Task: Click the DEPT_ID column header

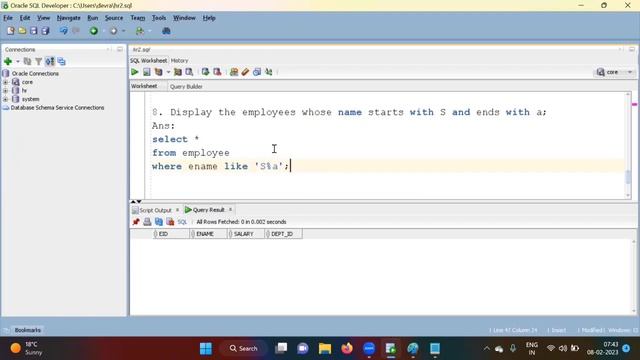Action: 283,234
